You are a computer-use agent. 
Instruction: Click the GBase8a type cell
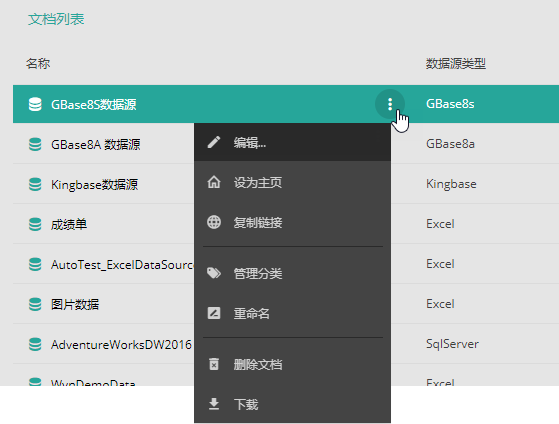pos(450,144)
